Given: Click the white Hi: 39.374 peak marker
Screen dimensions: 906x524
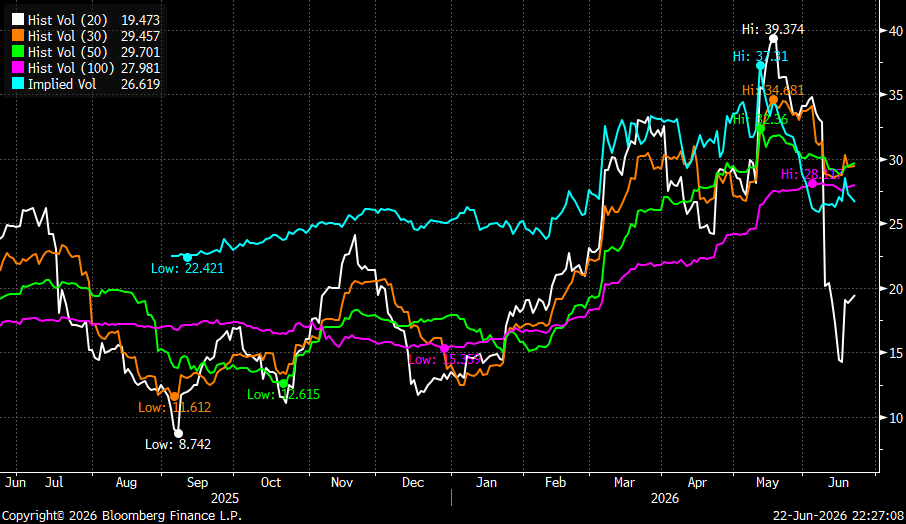Looking at the screenshot, I should tap(773, 39).
